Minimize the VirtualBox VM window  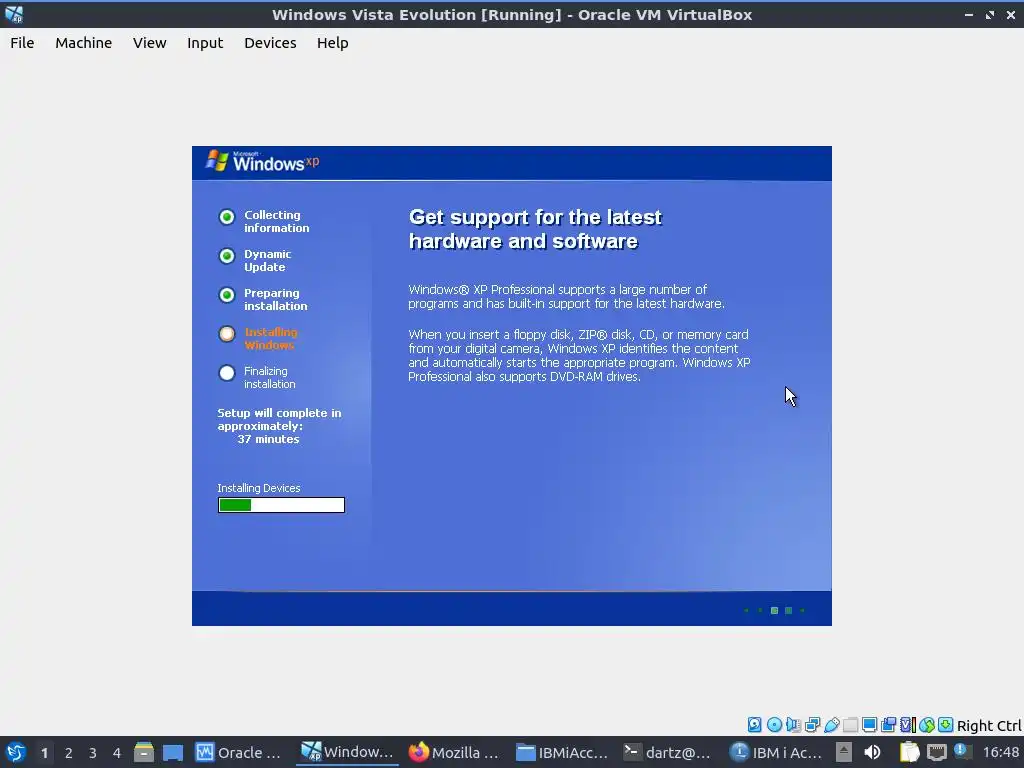(x=968, y=14)
